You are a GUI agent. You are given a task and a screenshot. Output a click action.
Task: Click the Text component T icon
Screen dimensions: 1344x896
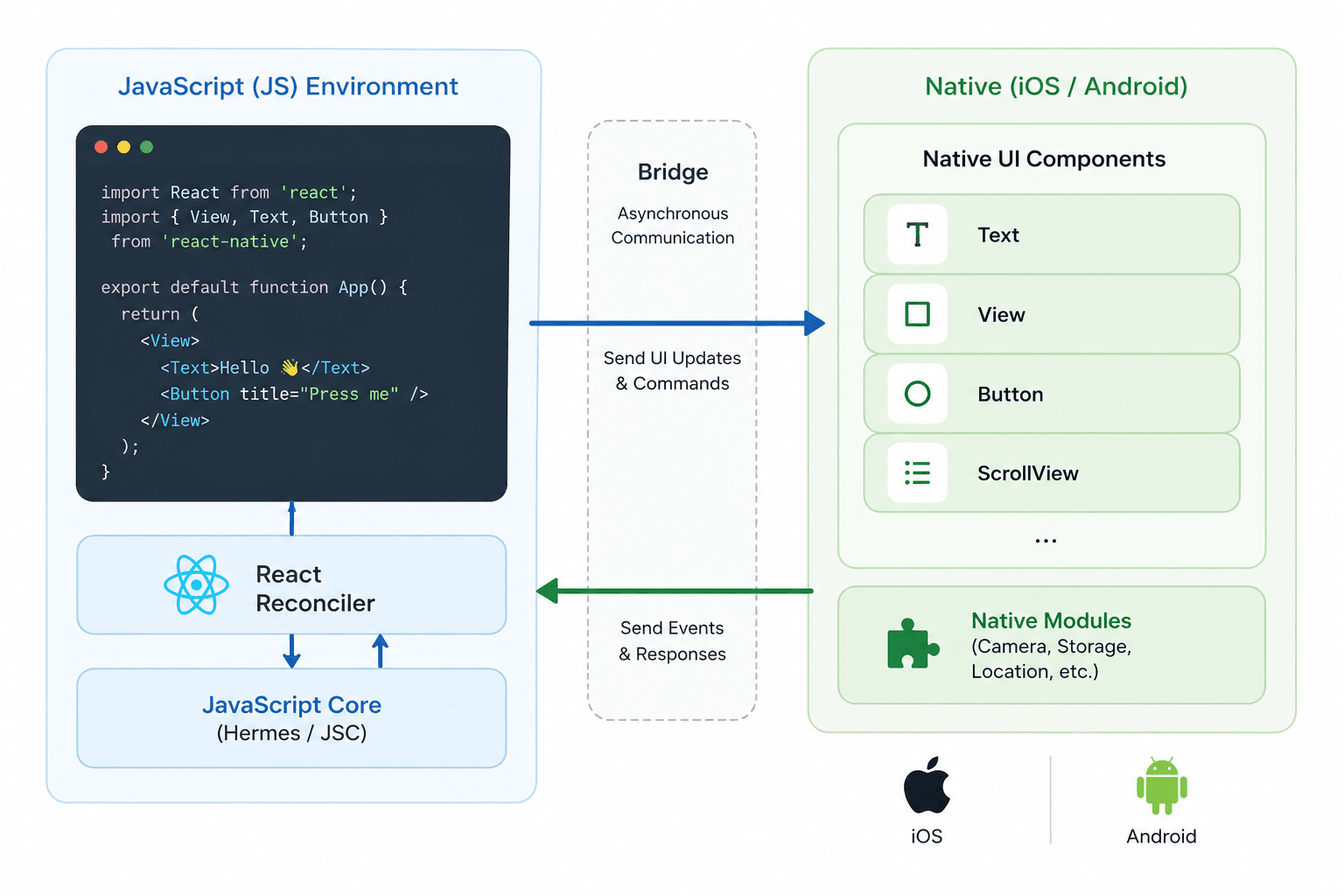[x=917, y=234]
